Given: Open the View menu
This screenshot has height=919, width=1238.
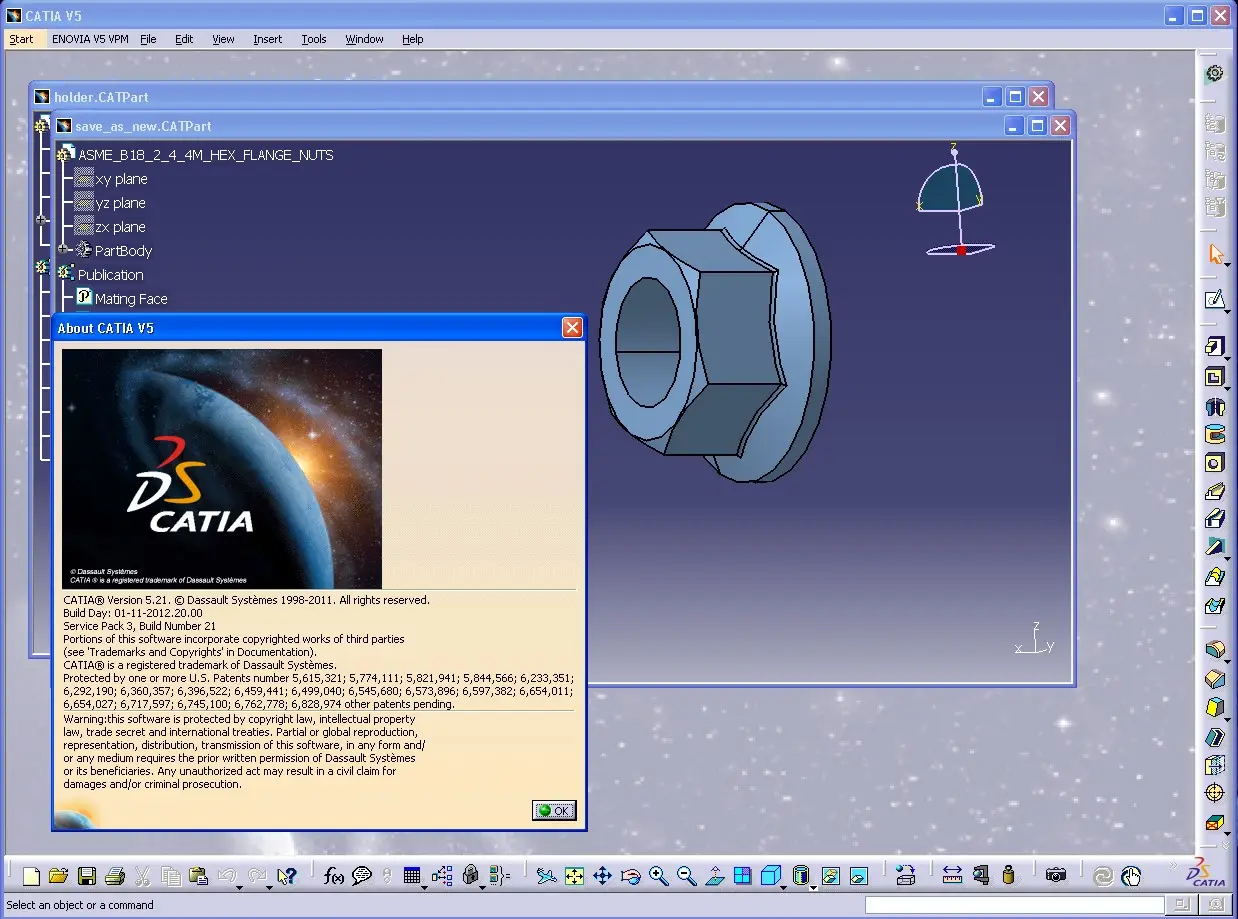Looking at the screenshot, I should [x=223, y=39].
